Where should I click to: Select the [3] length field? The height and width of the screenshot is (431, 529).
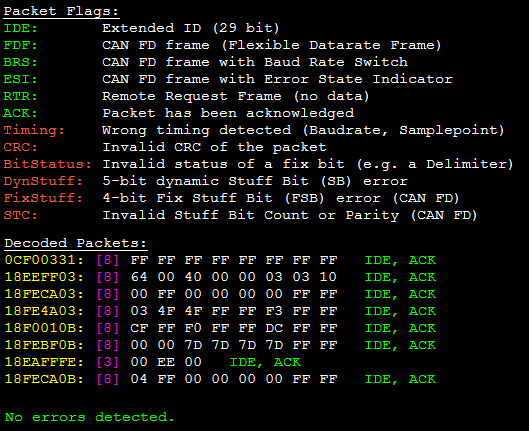tap(108, 362)
